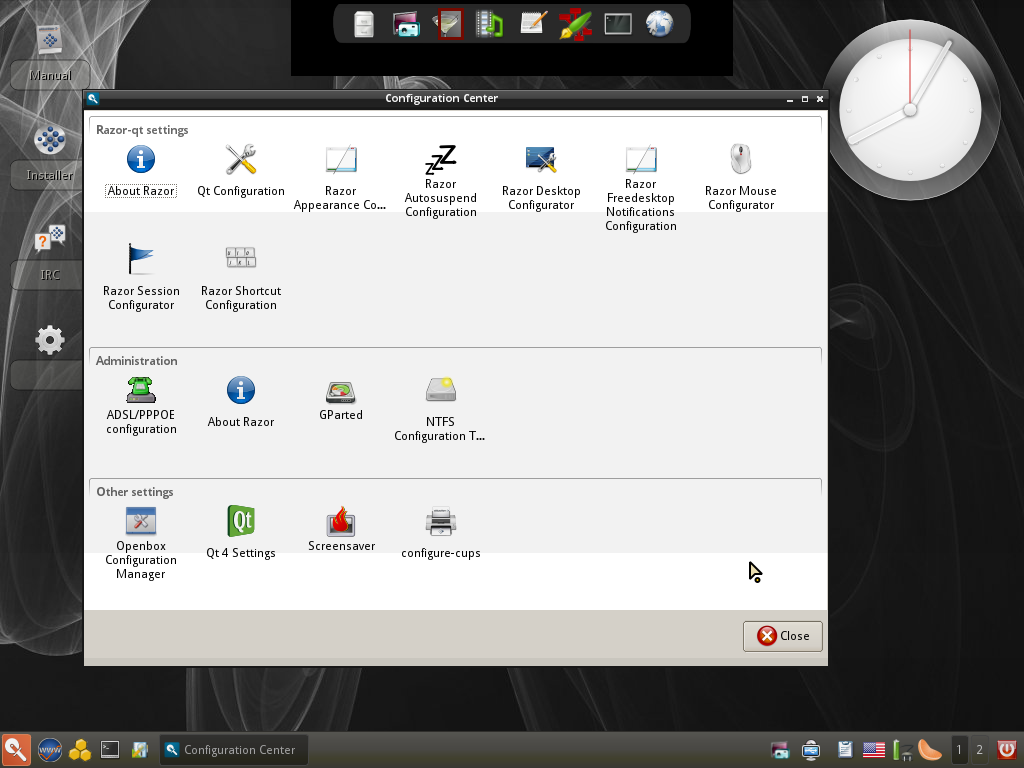Open Screensaver settings
Image resolution: width=1024 pixels, height=768 pixels.
pyautogui.click(x=341, y=530)
